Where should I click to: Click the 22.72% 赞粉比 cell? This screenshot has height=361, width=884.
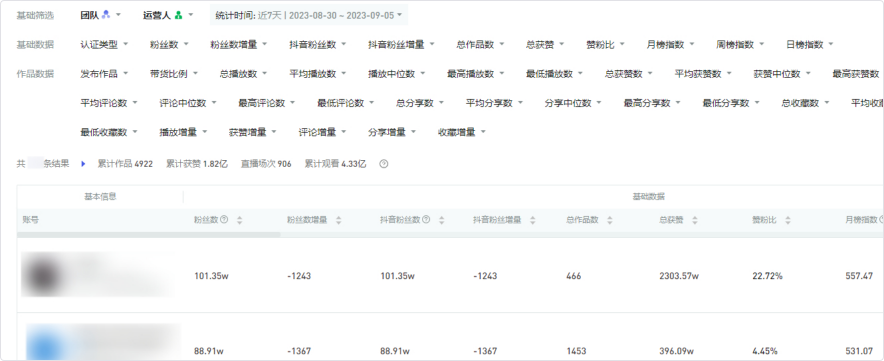(x=767, y=276)
